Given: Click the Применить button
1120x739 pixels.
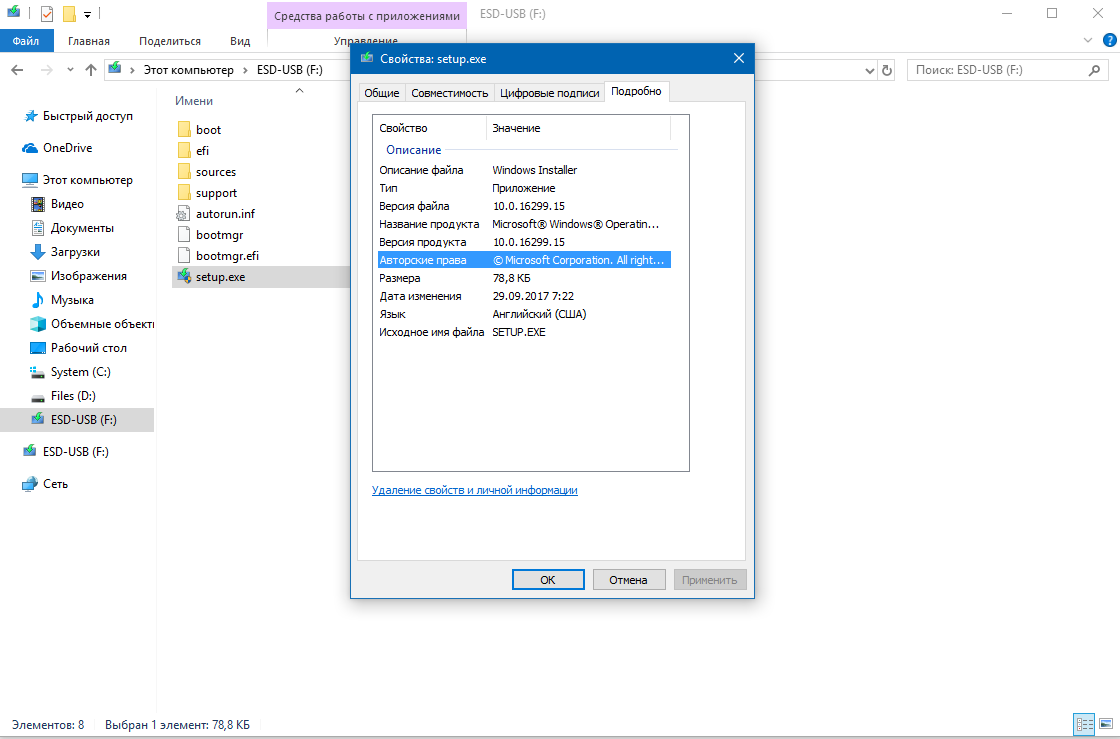Looking at the screenshot, I should coord(710,580).
